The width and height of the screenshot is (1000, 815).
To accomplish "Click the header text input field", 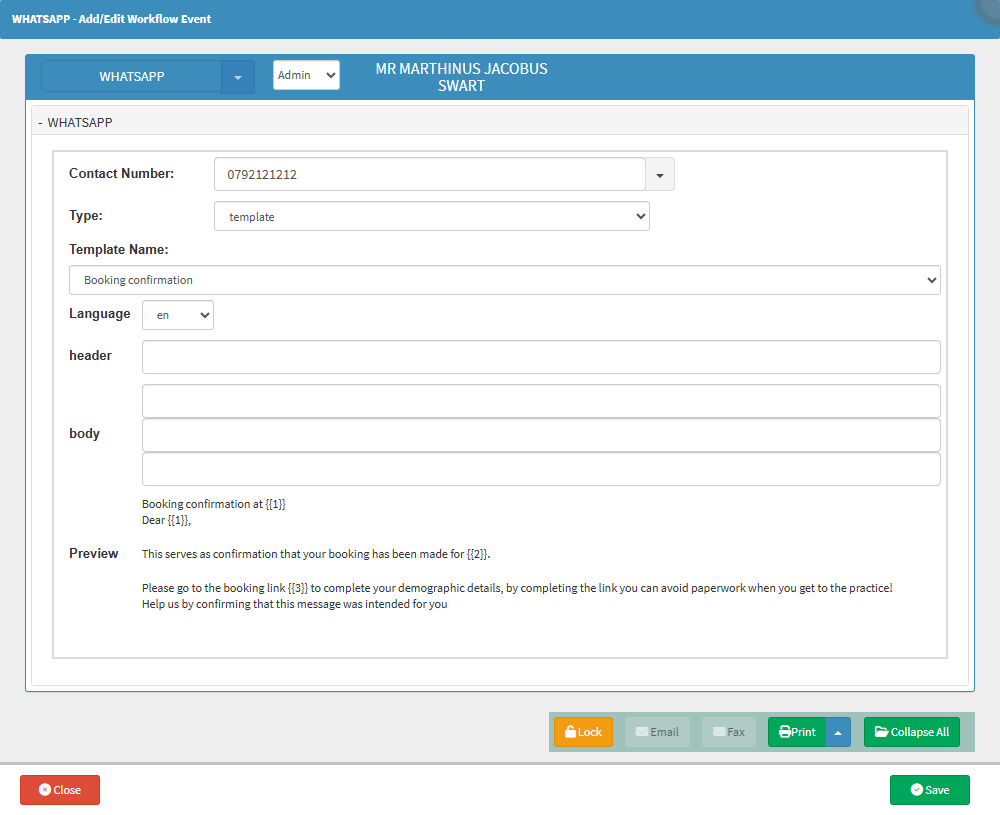I will (541, 357).
